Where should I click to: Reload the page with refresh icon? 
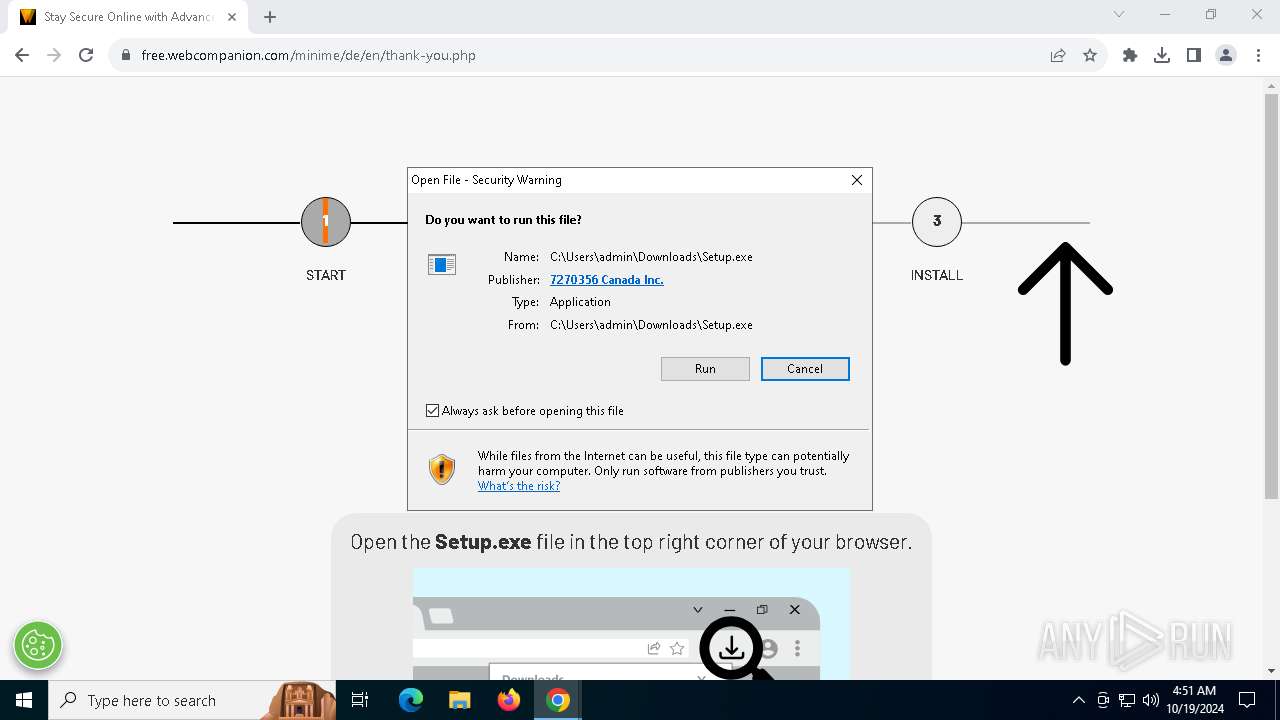86,55
